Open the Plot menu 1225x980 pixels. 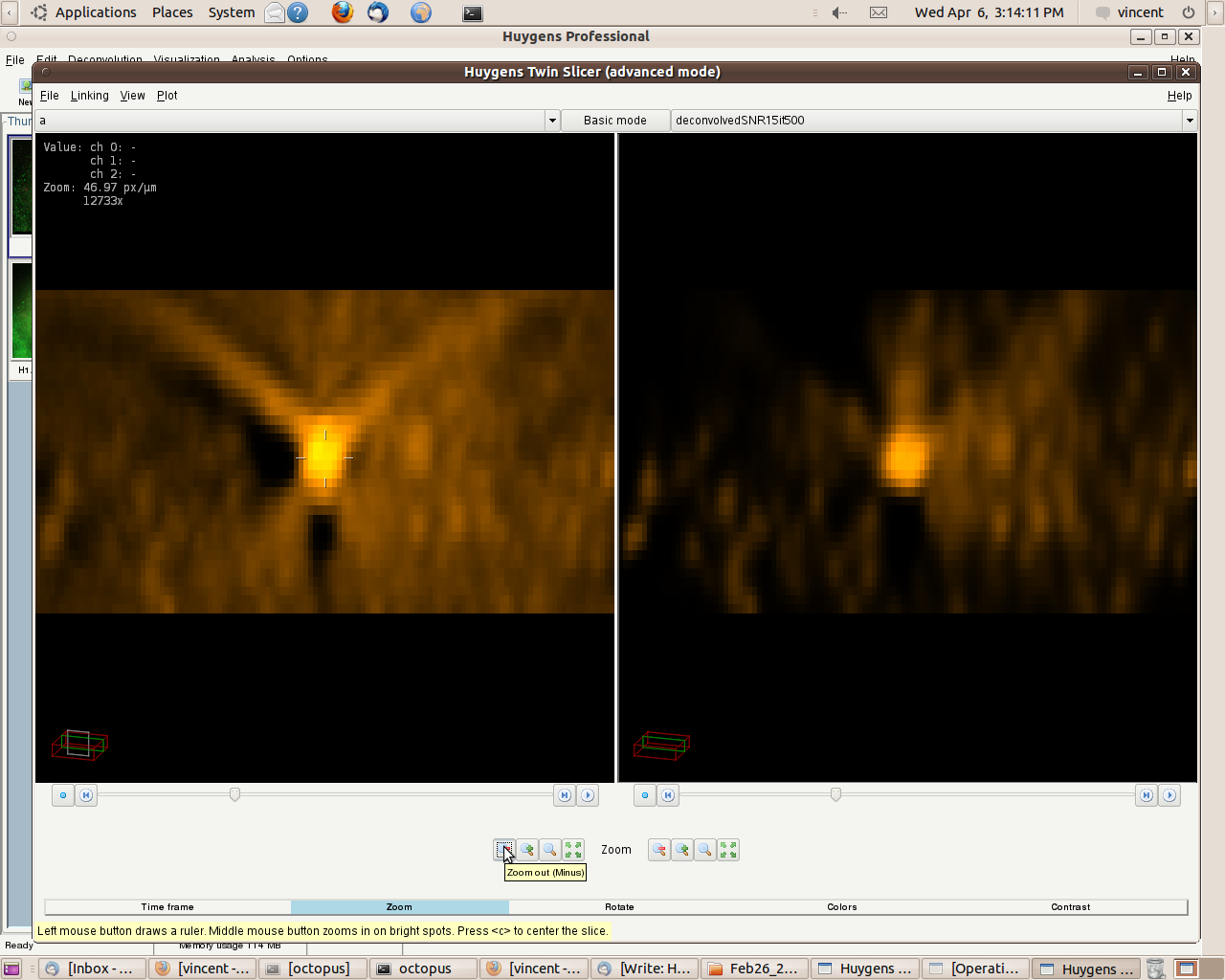[x=167, y=96]
